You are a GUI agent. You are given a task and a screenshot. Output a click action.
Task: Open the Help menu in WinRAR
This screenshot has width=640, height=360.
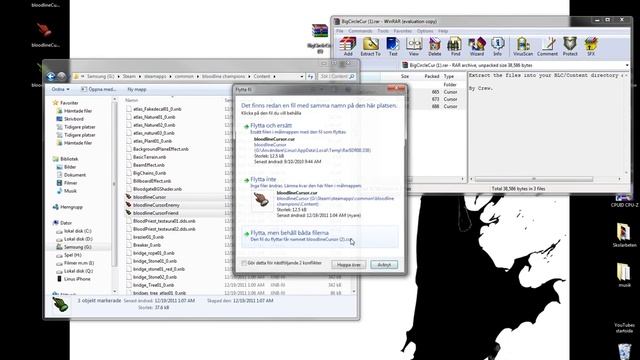pyautogui.click(x=443, y=31)
